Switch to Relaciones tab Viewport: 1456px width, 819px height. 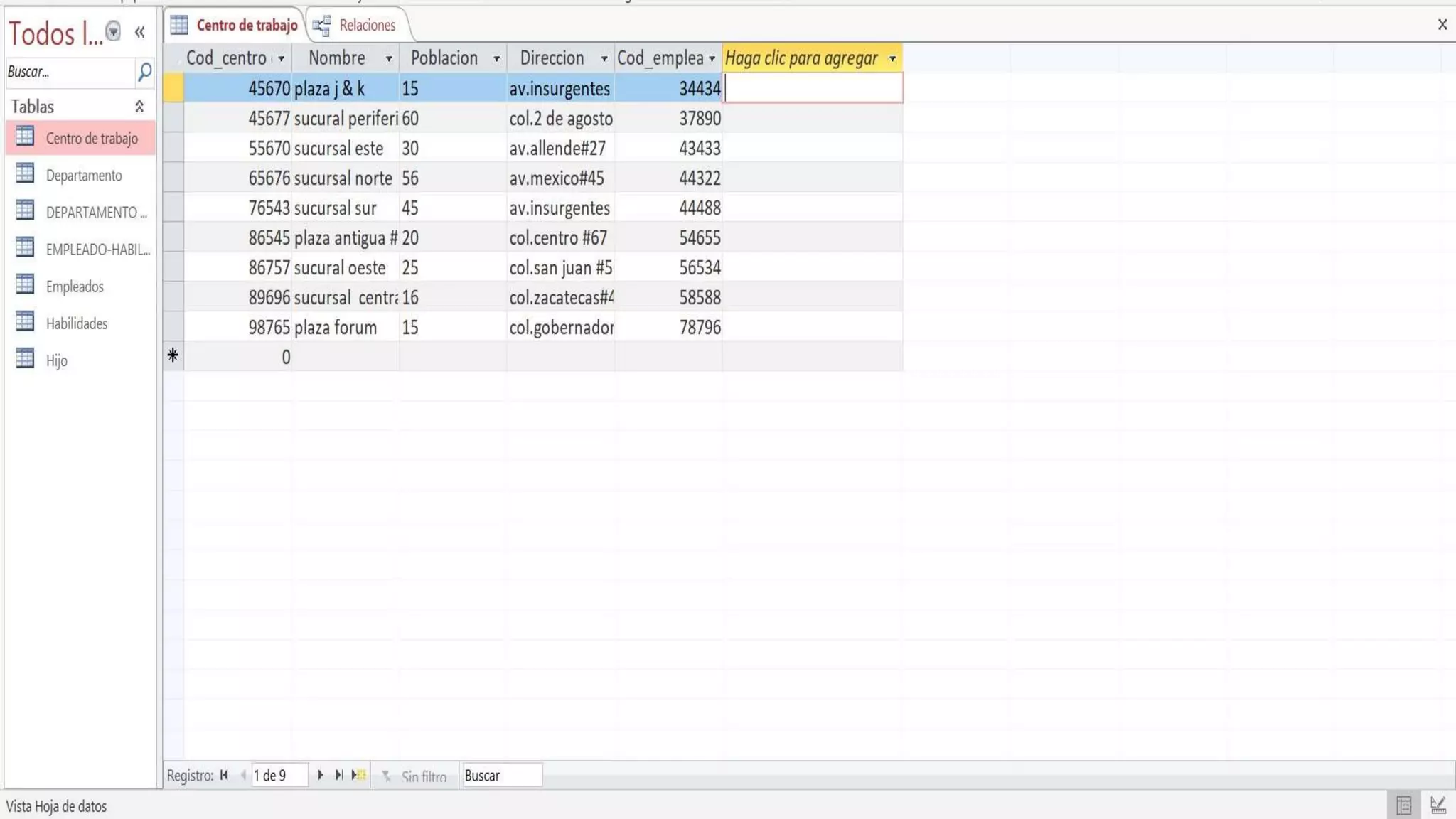point(357,26)
